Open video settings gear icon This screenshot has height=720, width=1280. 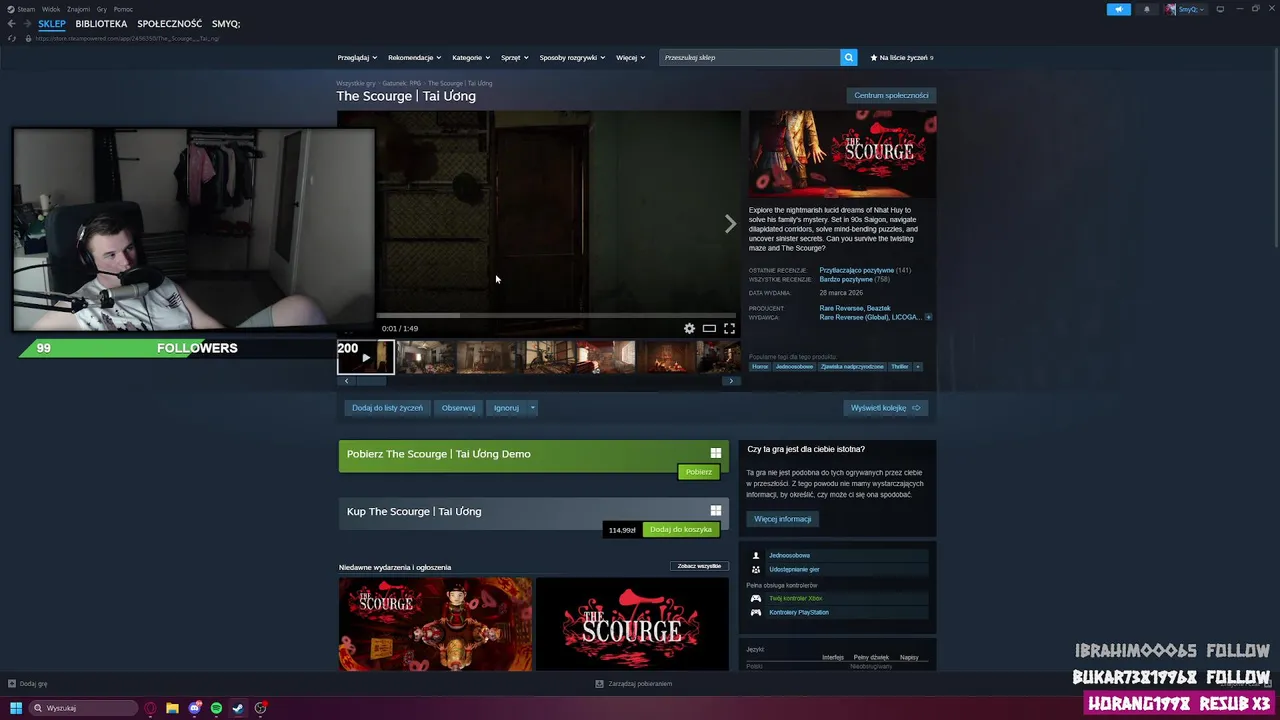(x=689, y=328)
